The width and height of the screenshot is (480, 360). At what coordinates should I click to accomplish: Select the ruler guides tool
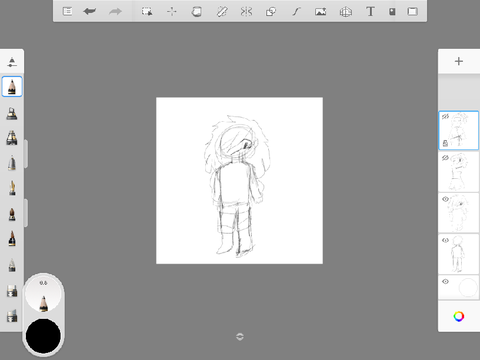click(222, 12)
